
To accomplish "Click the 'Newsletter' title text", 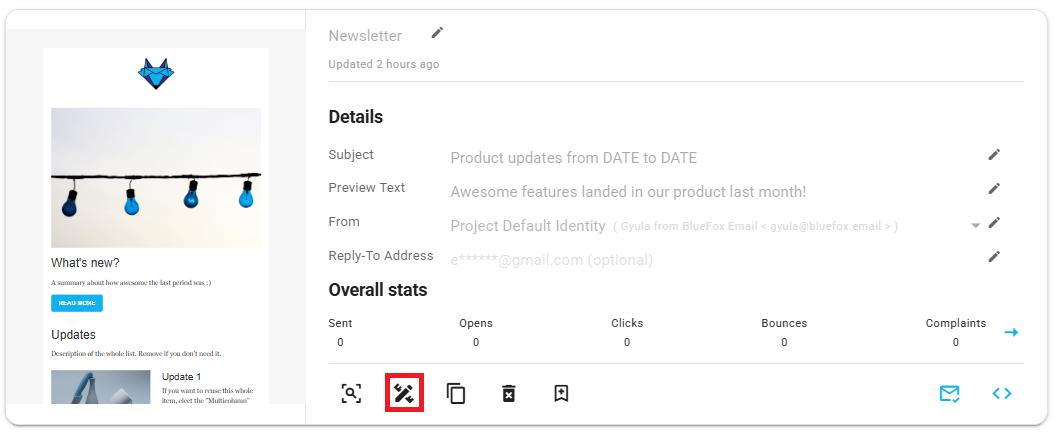I will 365,36.
